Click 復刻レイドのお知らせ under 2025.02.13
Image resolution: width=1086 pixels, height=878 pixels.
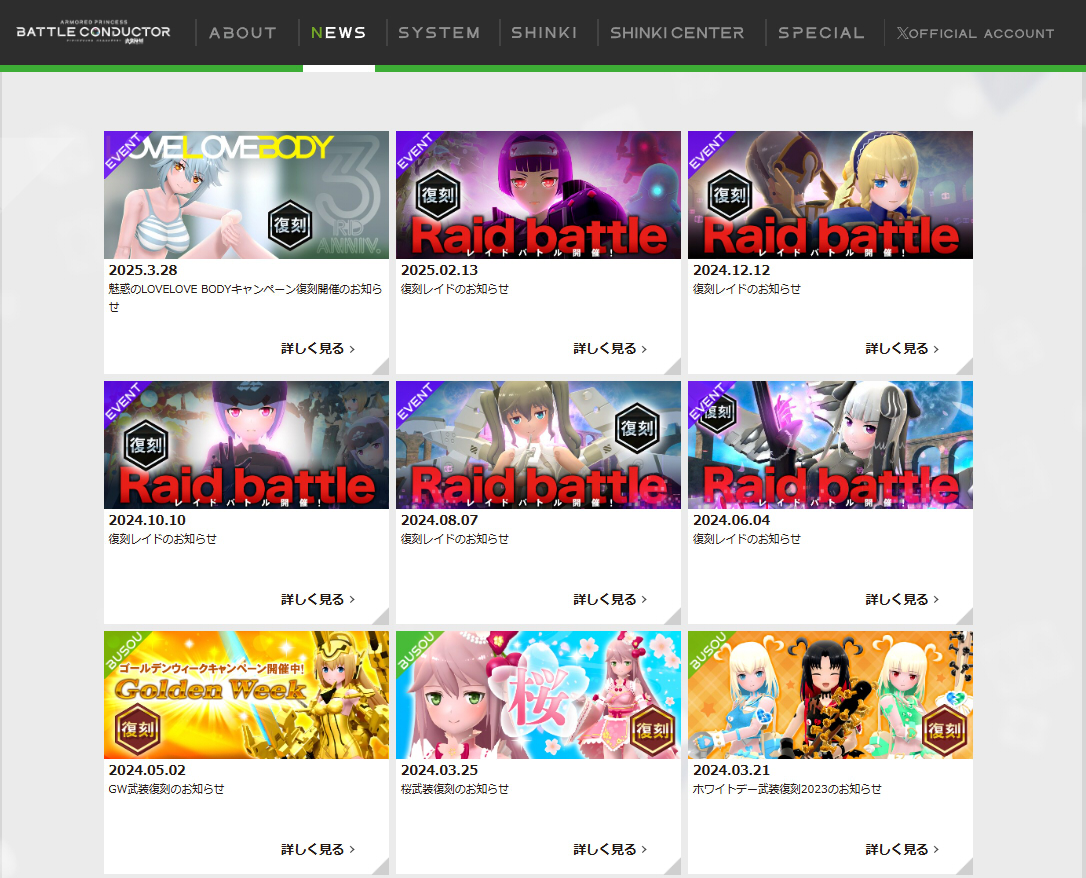point(454,289)
